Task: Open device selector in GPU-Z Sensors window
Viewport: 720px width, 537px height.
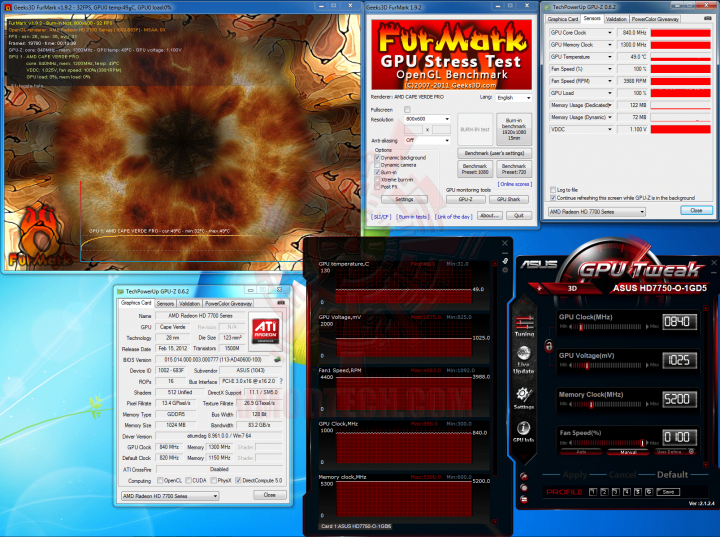Action: [597, 212]
